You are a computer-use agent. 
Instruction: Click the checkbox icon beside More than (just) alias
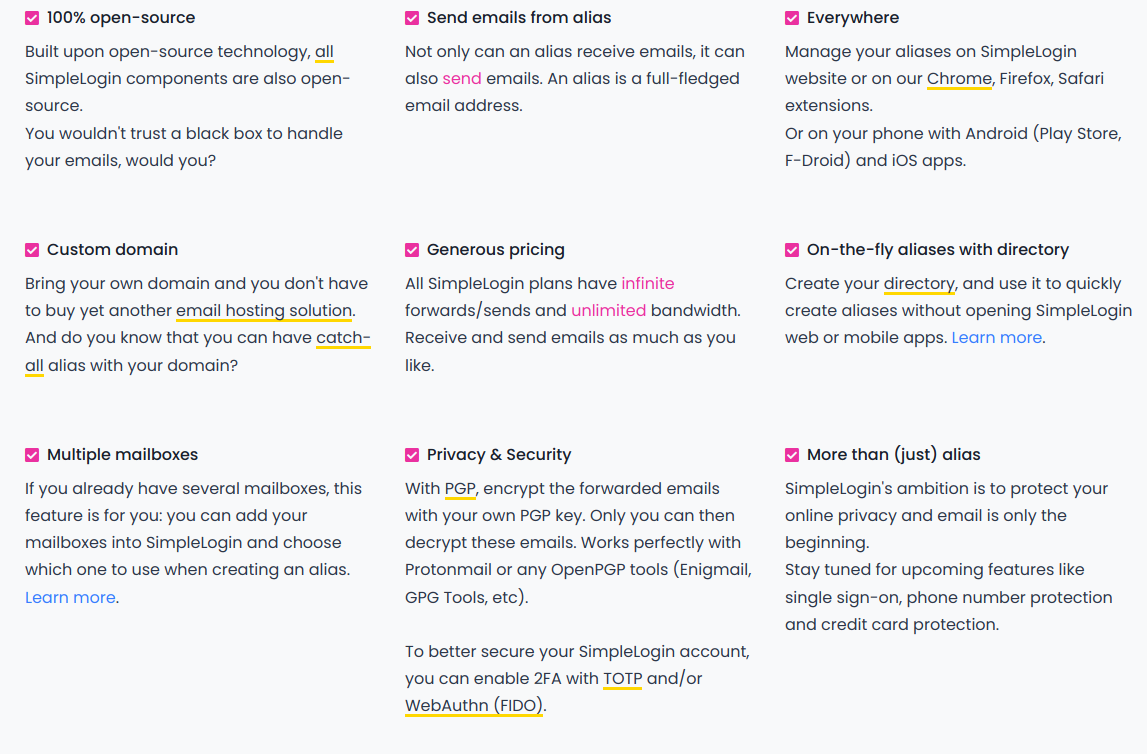click(x=792, y=455)
